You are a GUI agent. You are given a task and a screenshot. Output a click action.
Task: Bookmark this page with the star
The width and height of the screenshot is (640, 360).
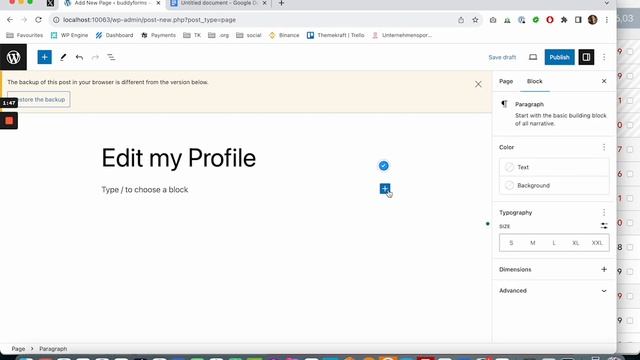475,20
